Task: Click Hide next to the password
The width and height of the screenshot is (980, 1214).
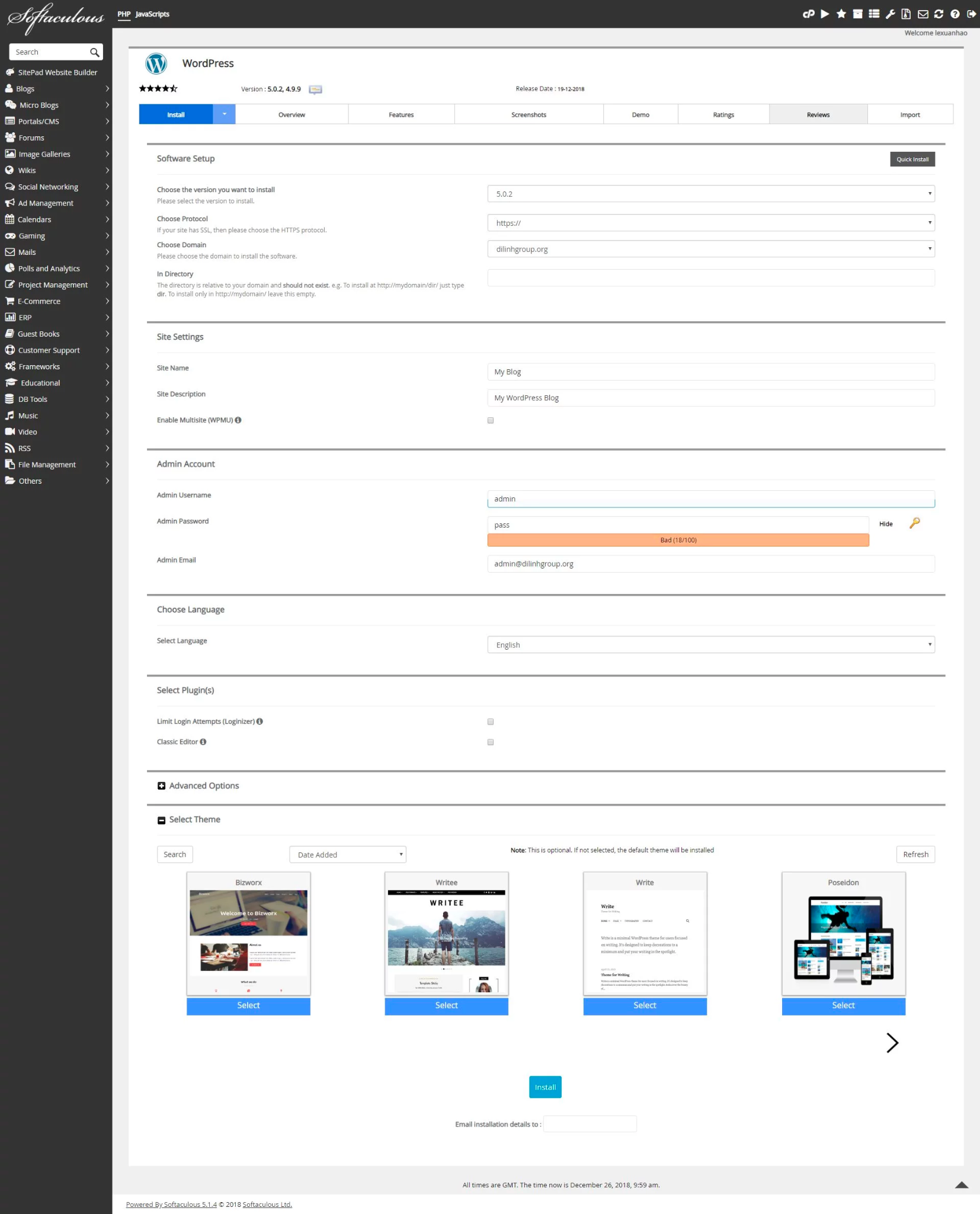Action: (886, 524)
